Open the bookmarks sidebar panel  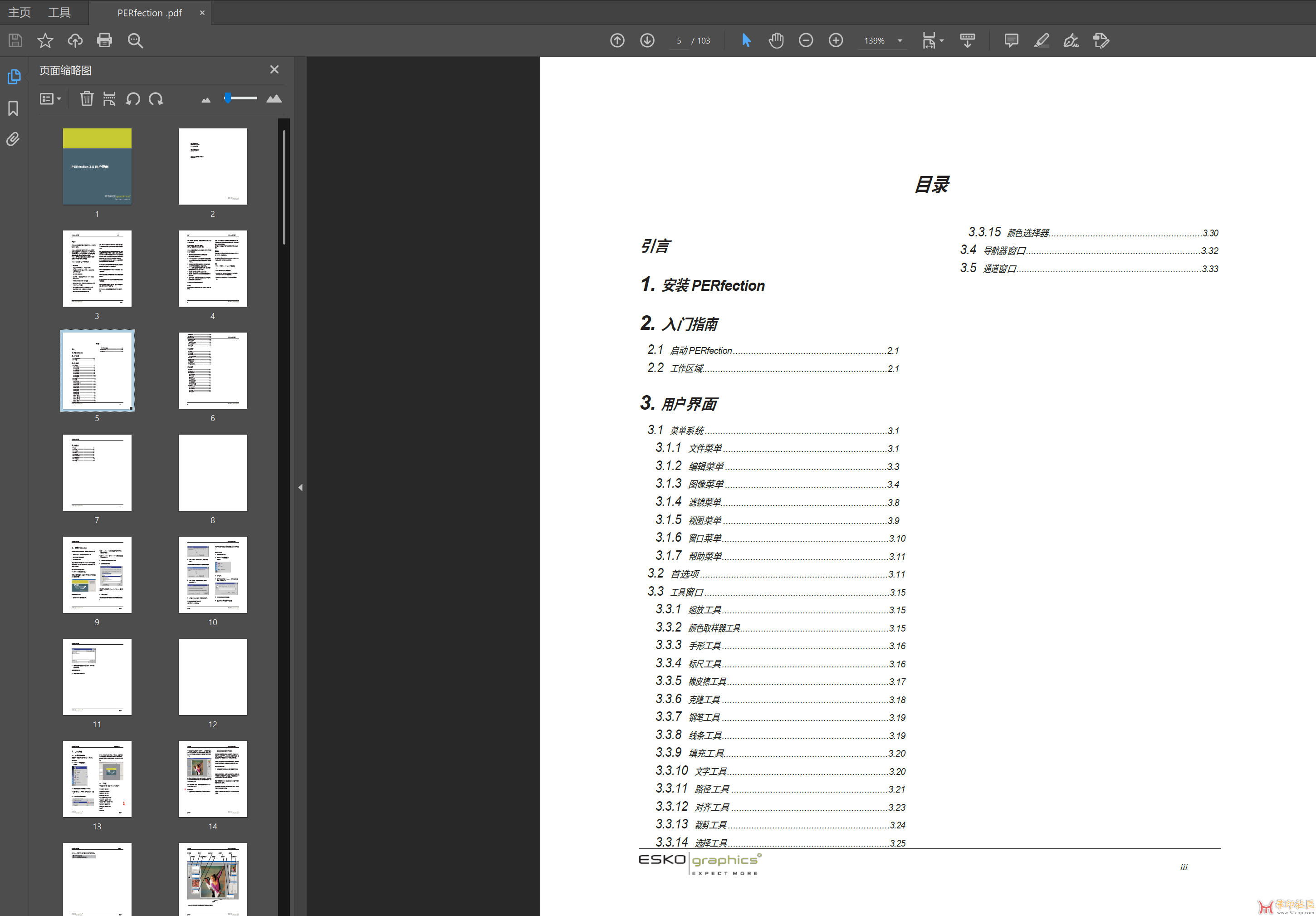(13, 108)
